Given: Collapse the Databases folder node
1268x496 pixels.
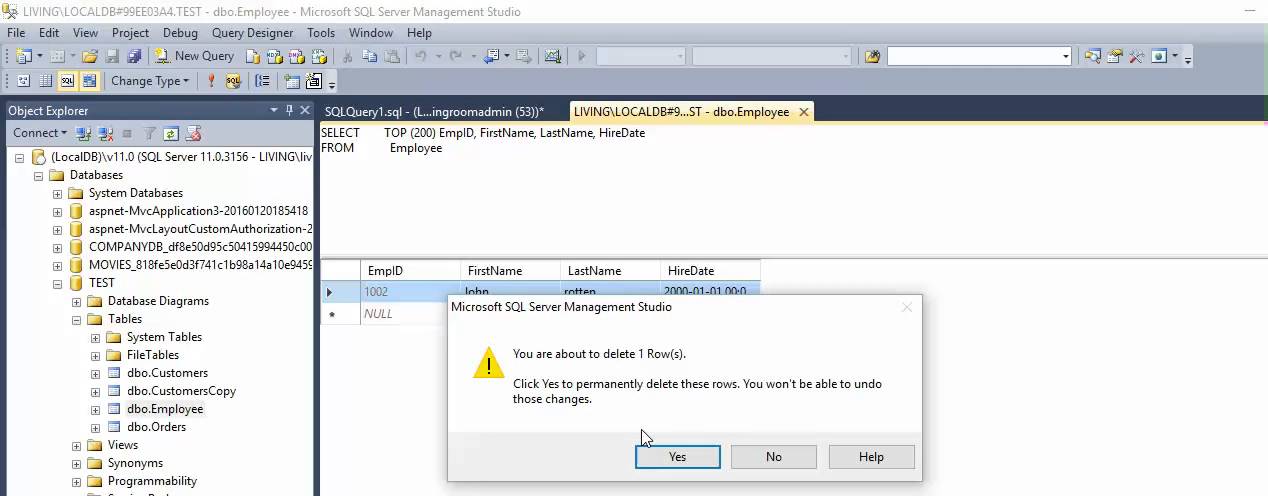Looking at the screenshot, I should (39, 175).
